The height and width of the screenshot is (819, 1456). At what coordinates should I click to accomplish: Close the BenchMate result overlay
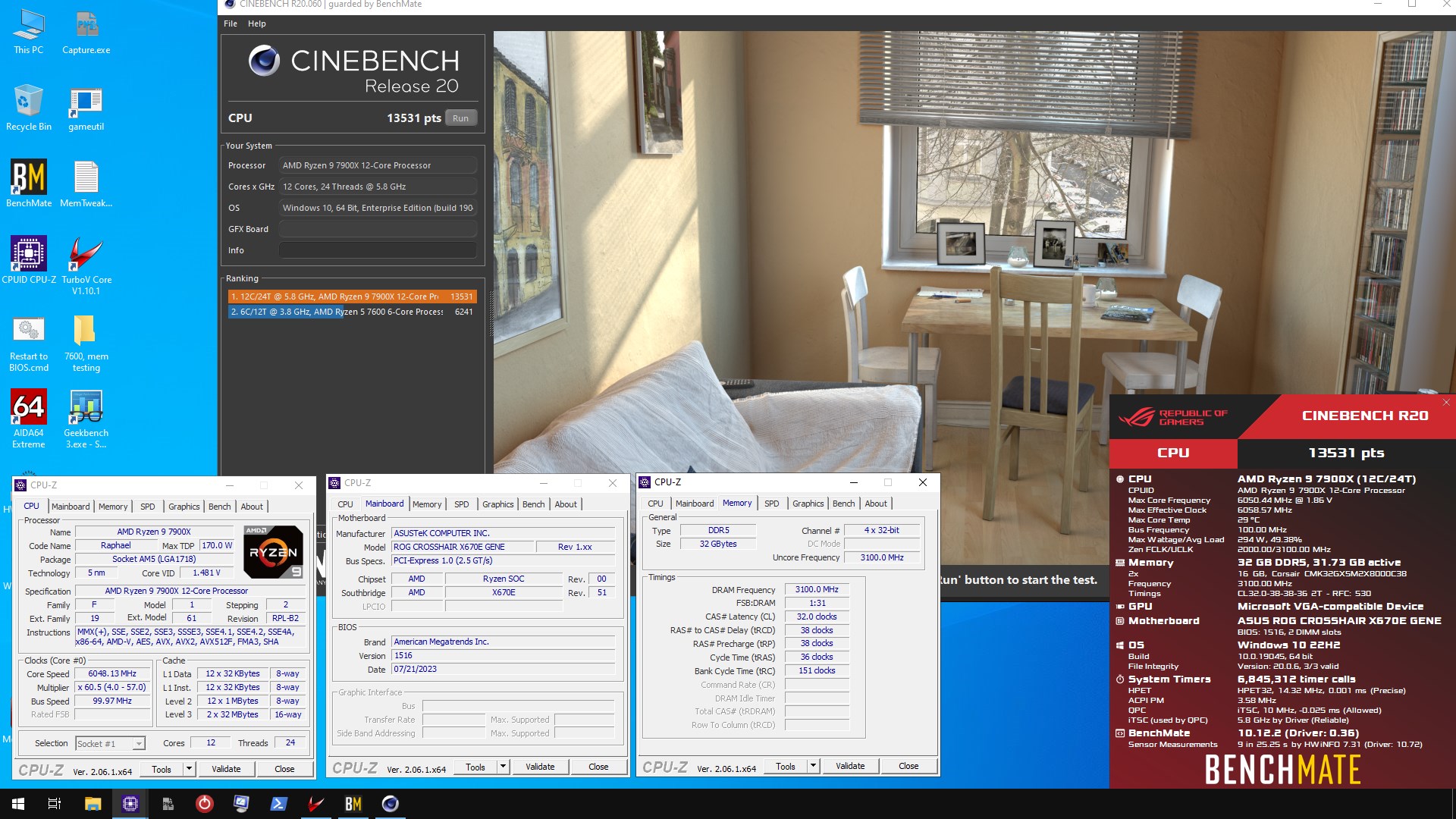pos(1446,403)
